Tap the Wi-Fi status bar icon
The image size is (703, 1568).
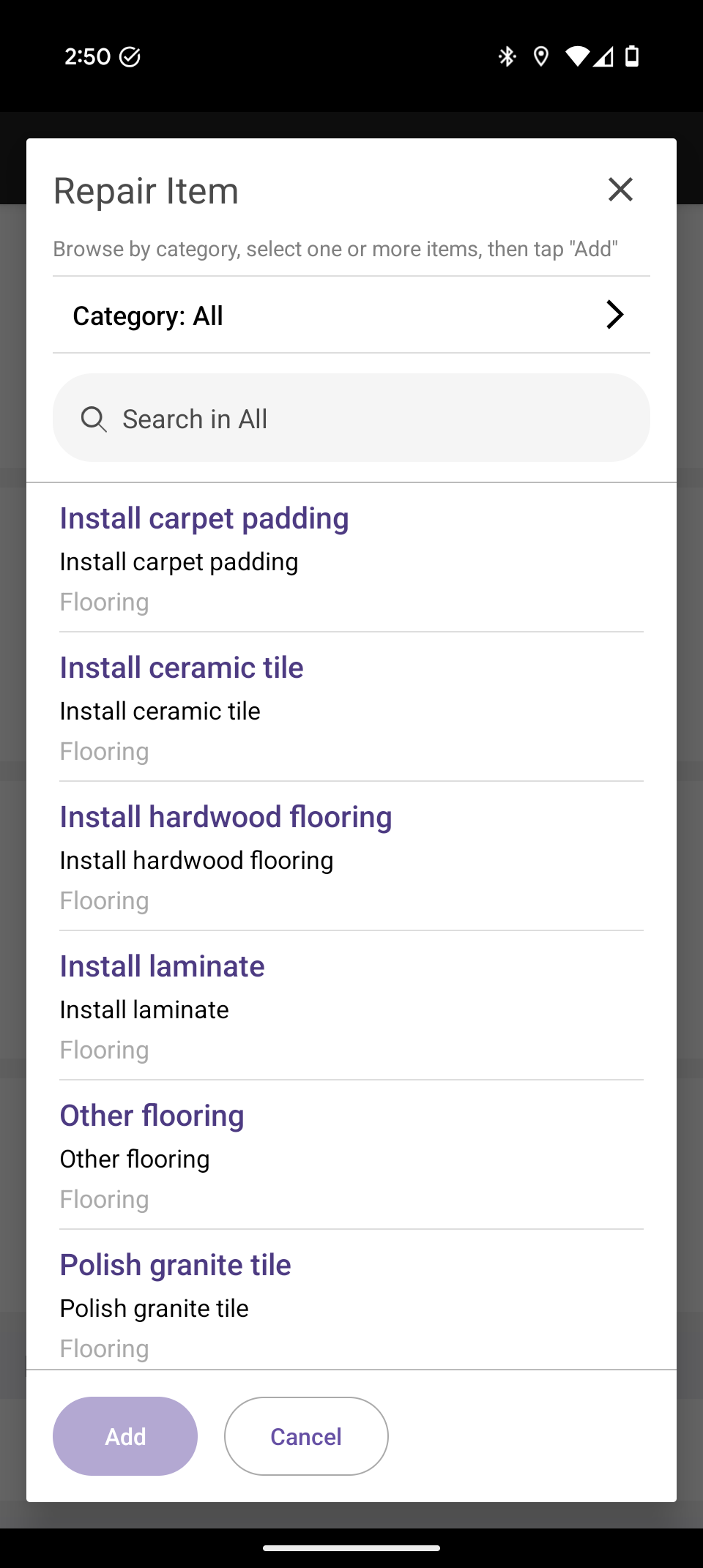[577, 56]
